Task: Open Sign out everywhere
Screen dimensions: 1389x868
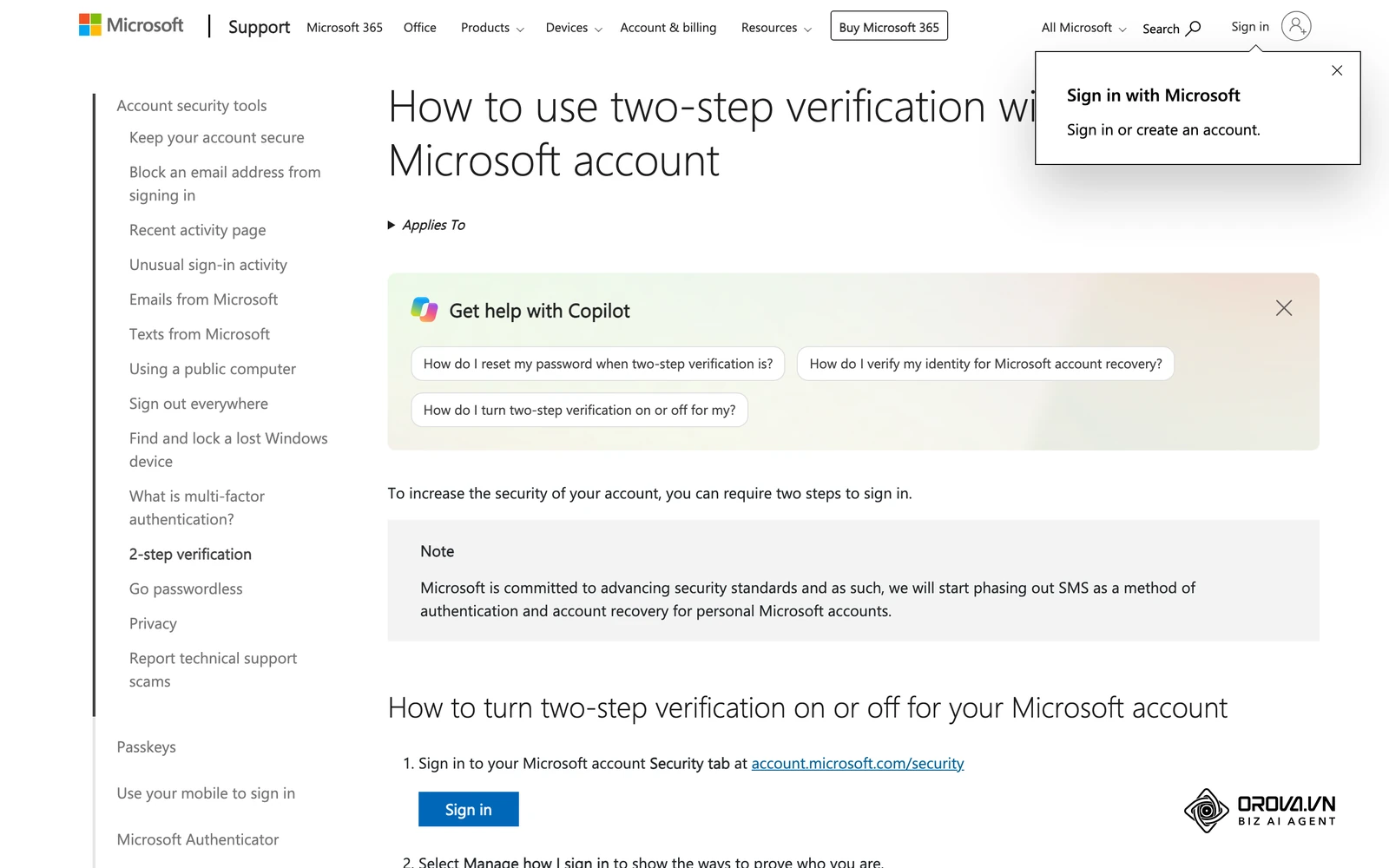Action: [199, 404]
